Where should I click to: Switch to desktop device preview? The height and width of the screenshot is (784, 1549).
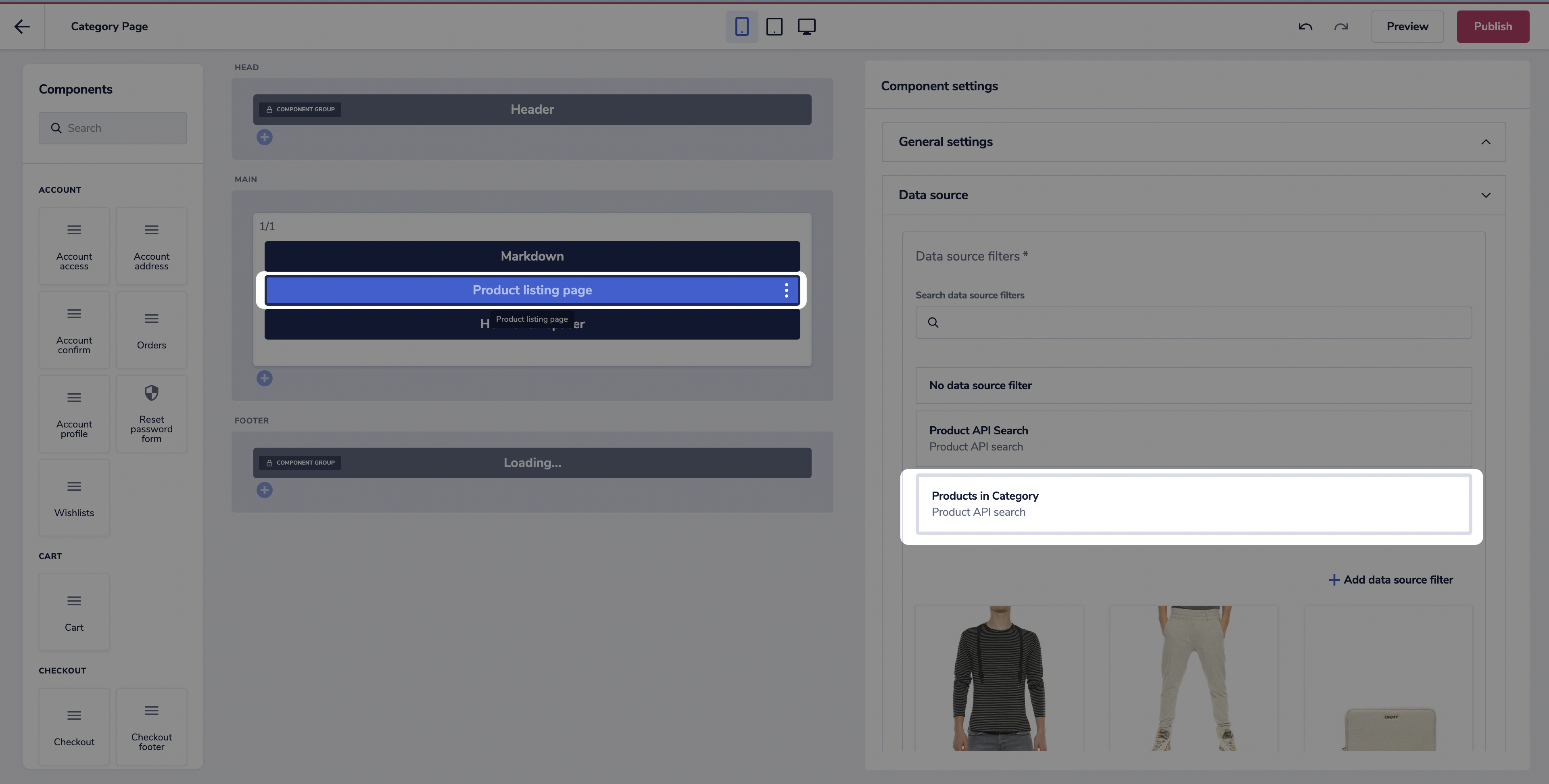click(x=806, y=27)
